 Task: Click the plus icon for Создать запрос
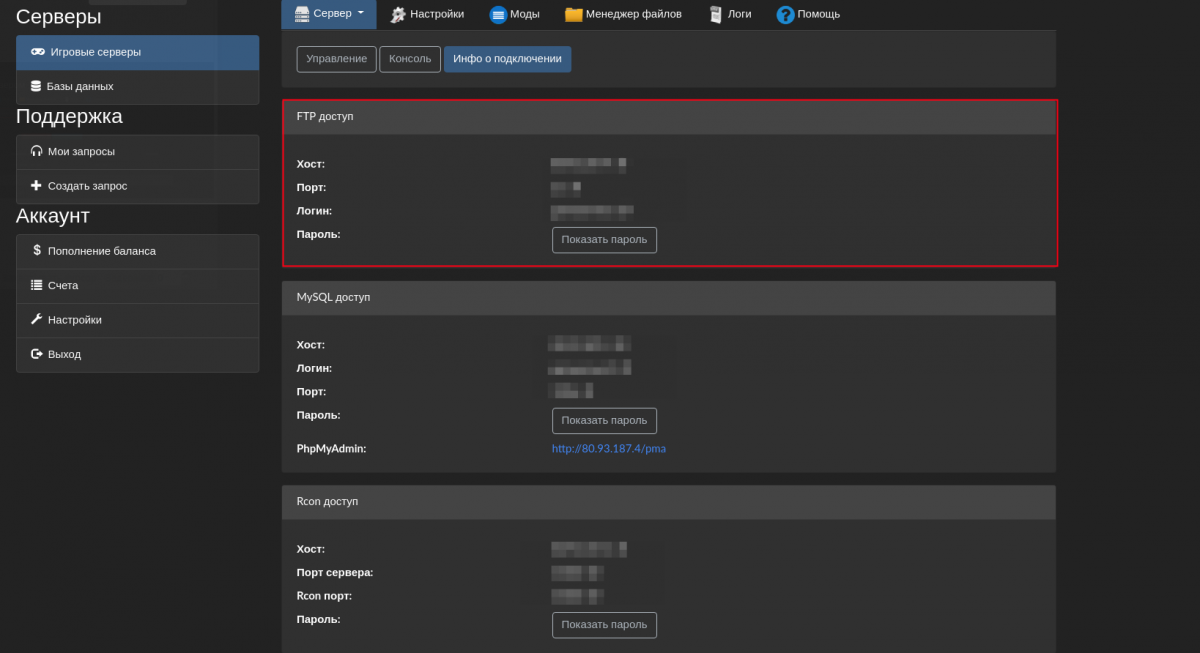37,185
